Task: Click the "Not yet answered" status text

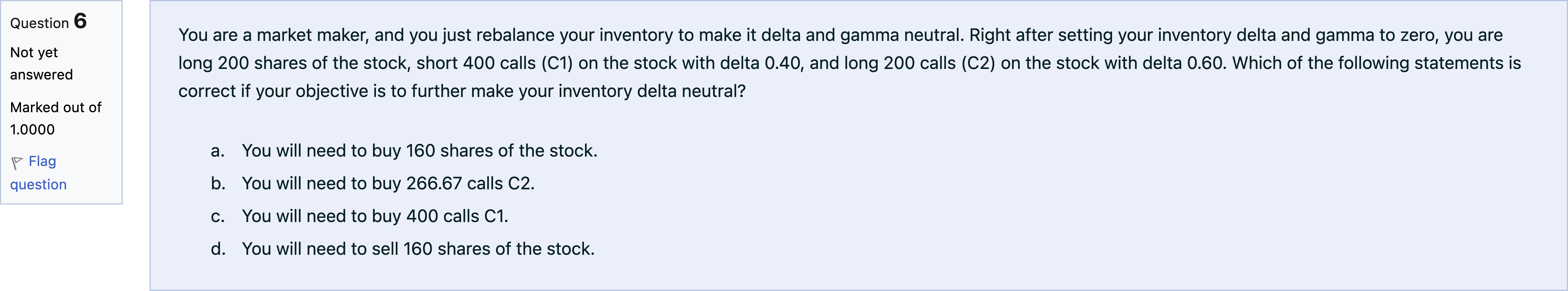Action: (x=41, y=63)
